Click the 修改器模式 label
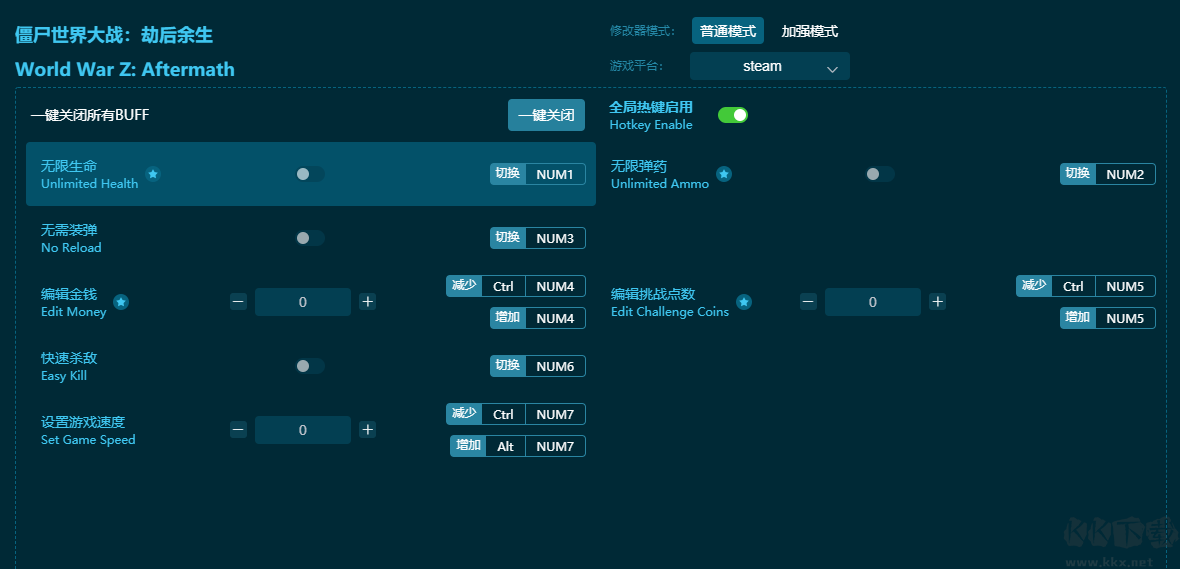Screen dimensions: 1180x569 (643, 31)
